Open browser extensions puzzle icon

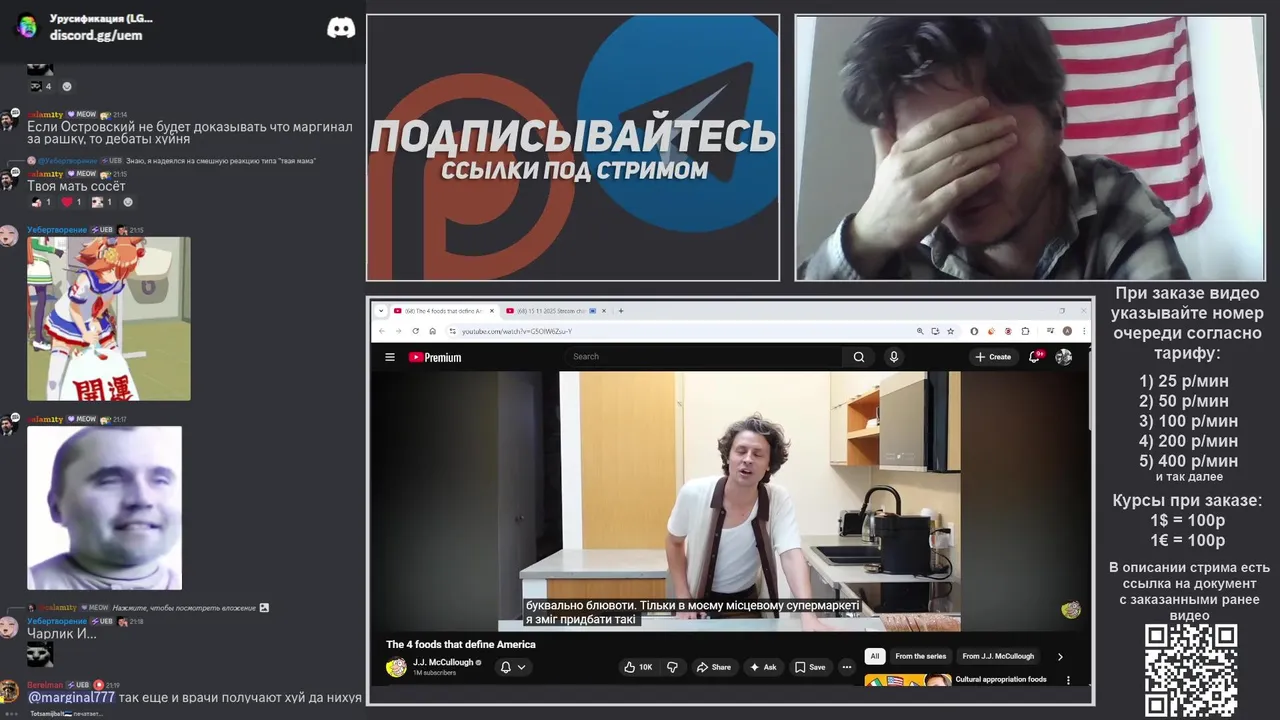[1025, 331]
